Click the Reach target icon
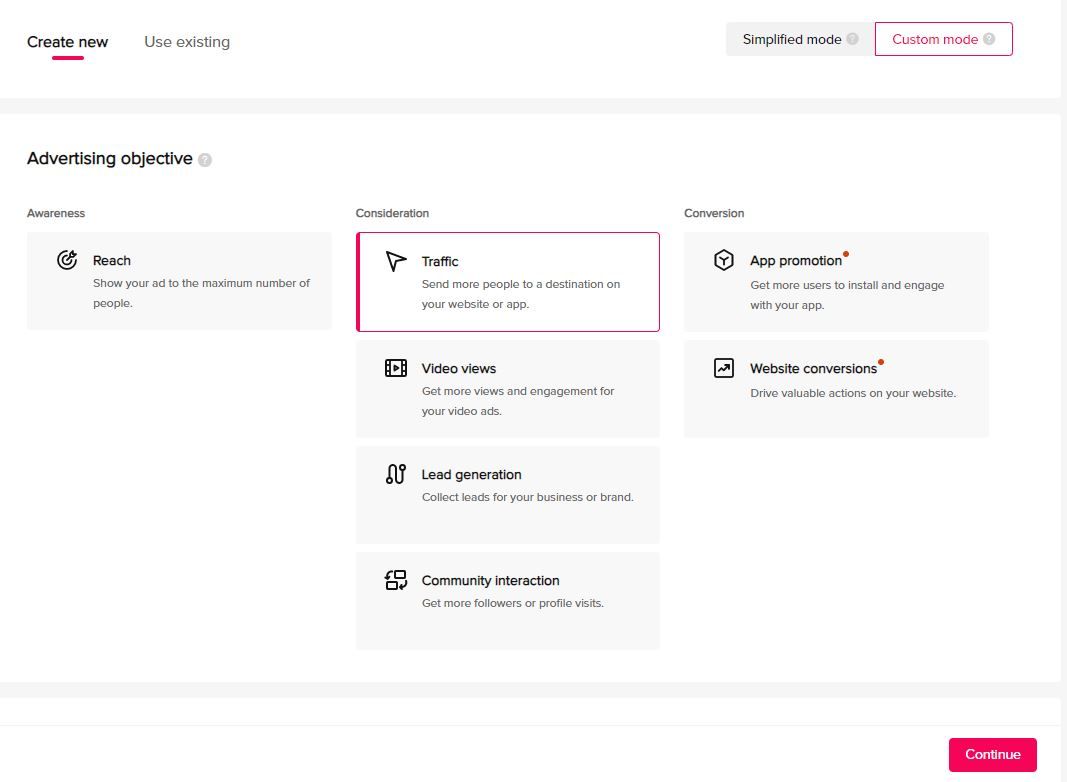Viewport: 1067px width, 782px height. [67, 259]
